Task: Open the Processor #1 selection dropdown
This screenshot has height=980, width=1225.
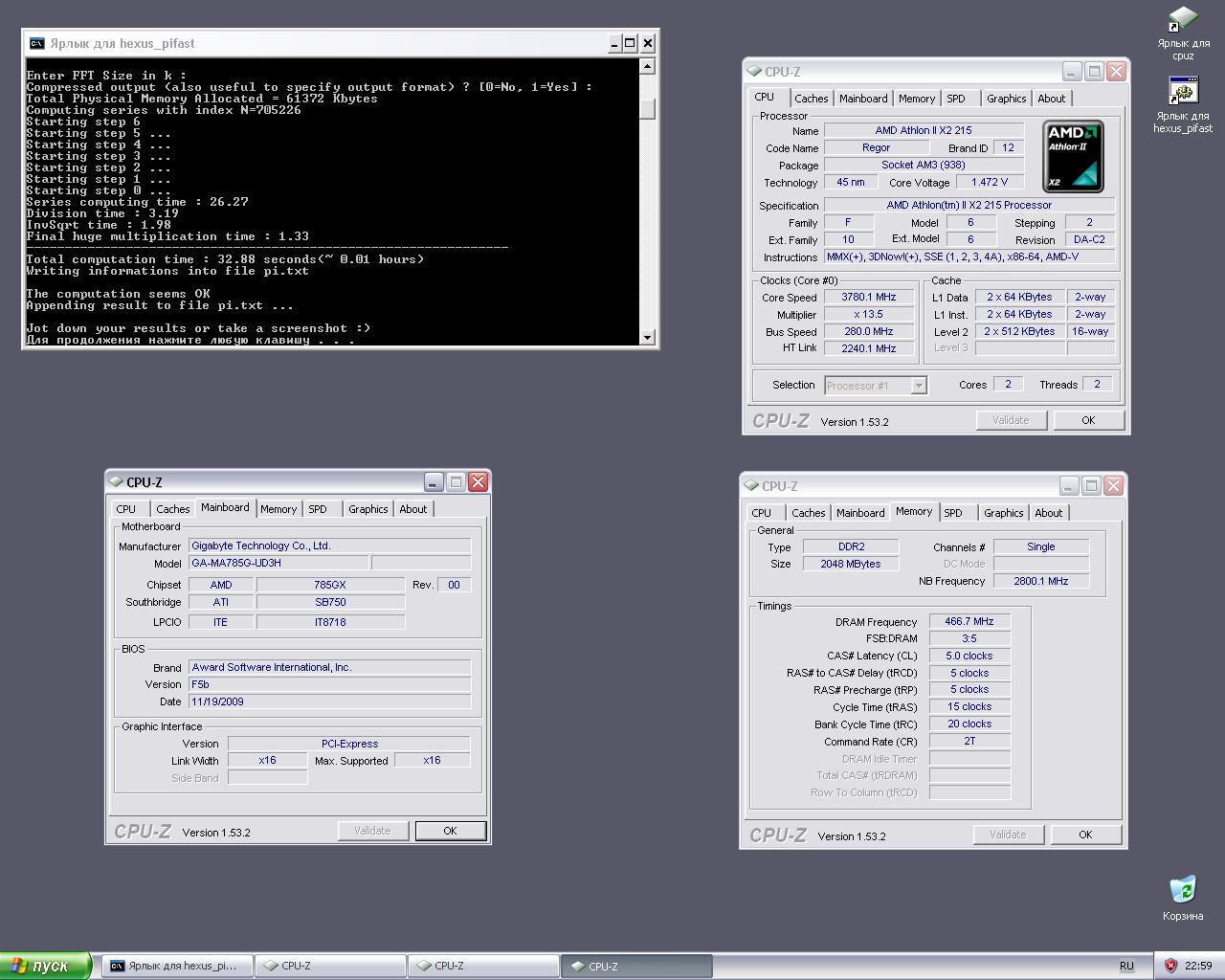Action: pyautogui.click(x=875, y=385)
